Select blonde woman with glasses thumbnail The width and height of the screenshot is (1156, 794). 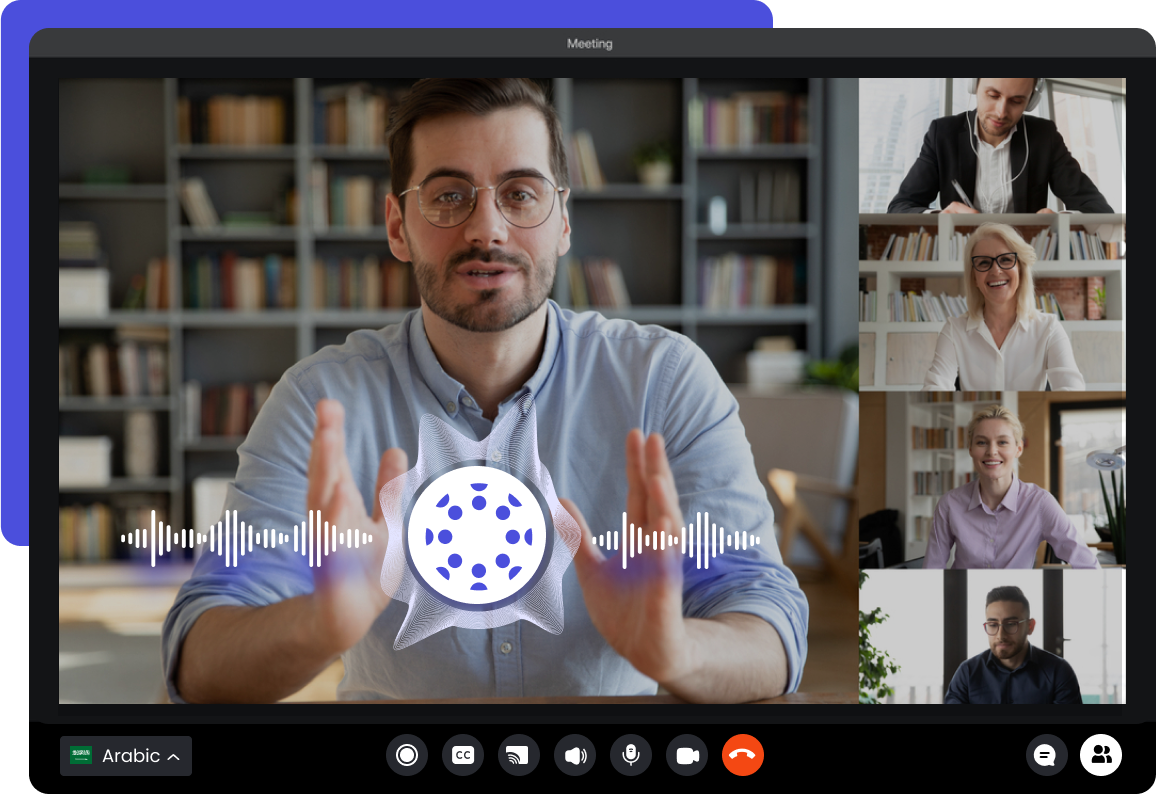coord(992,302)
